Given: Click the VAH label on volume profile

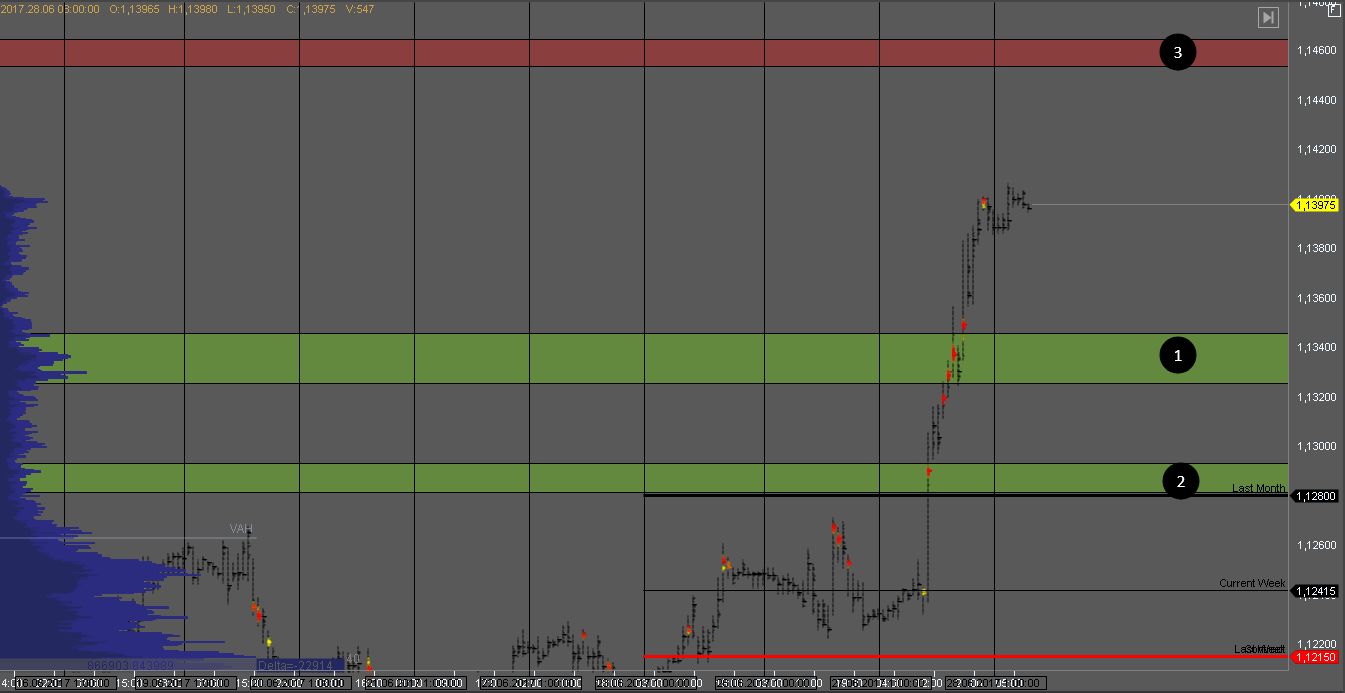Looking at the screenshot, I should click(240, 529).
